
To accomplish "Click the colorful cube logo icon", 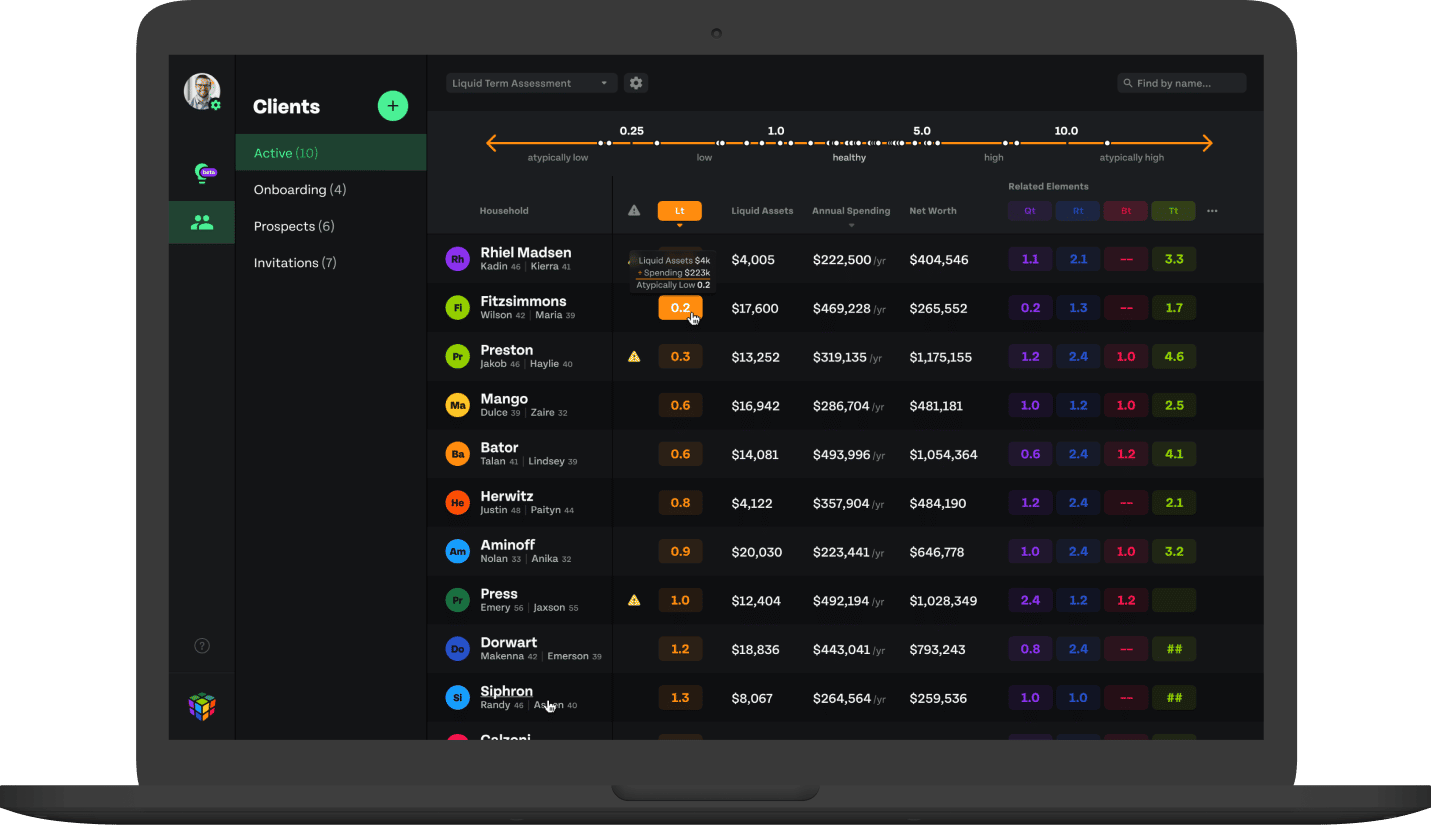I will pyautogui.click(x=202, y=707).
